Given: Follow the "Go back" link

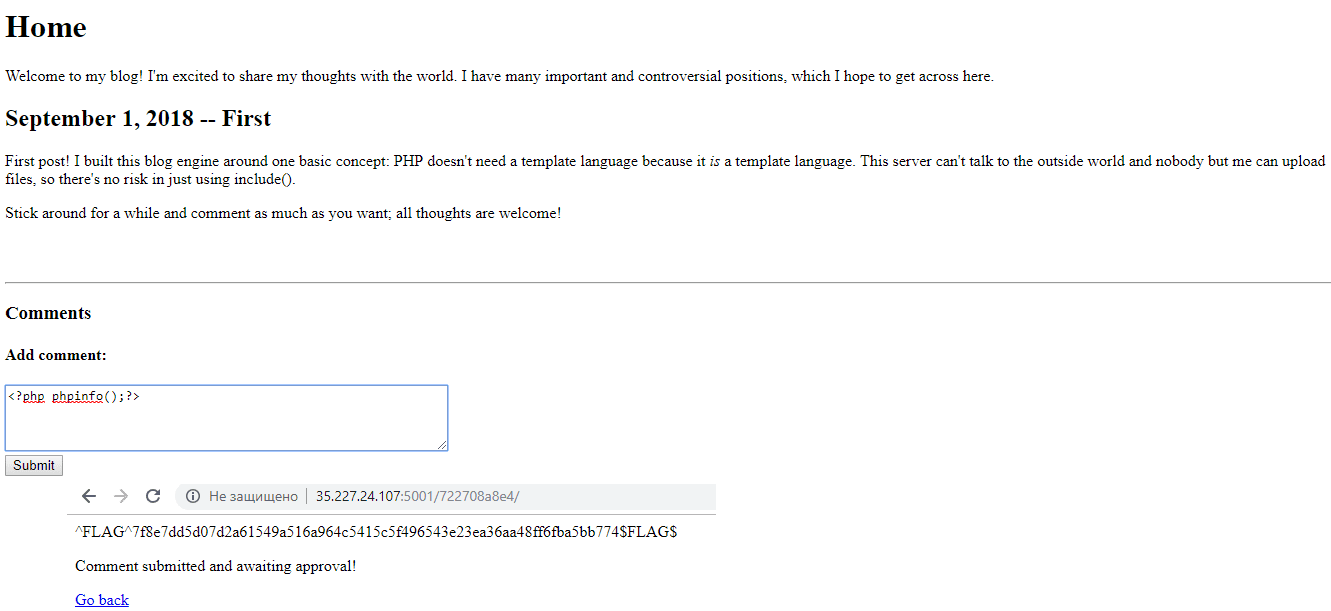Looking at the screenshot, I should [x=102, y=600].
